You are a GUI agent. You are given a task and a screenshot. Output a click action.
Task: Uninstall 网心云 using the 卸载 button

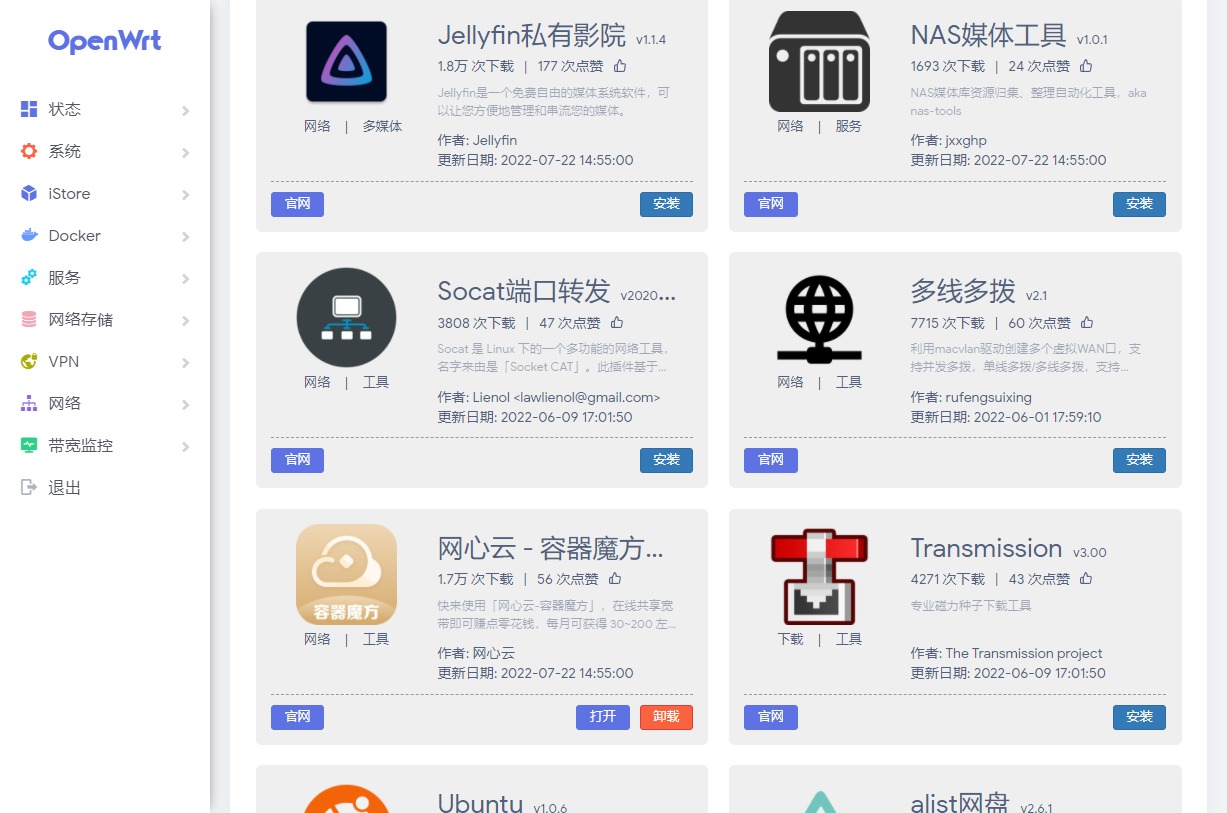tap(666, 717)
